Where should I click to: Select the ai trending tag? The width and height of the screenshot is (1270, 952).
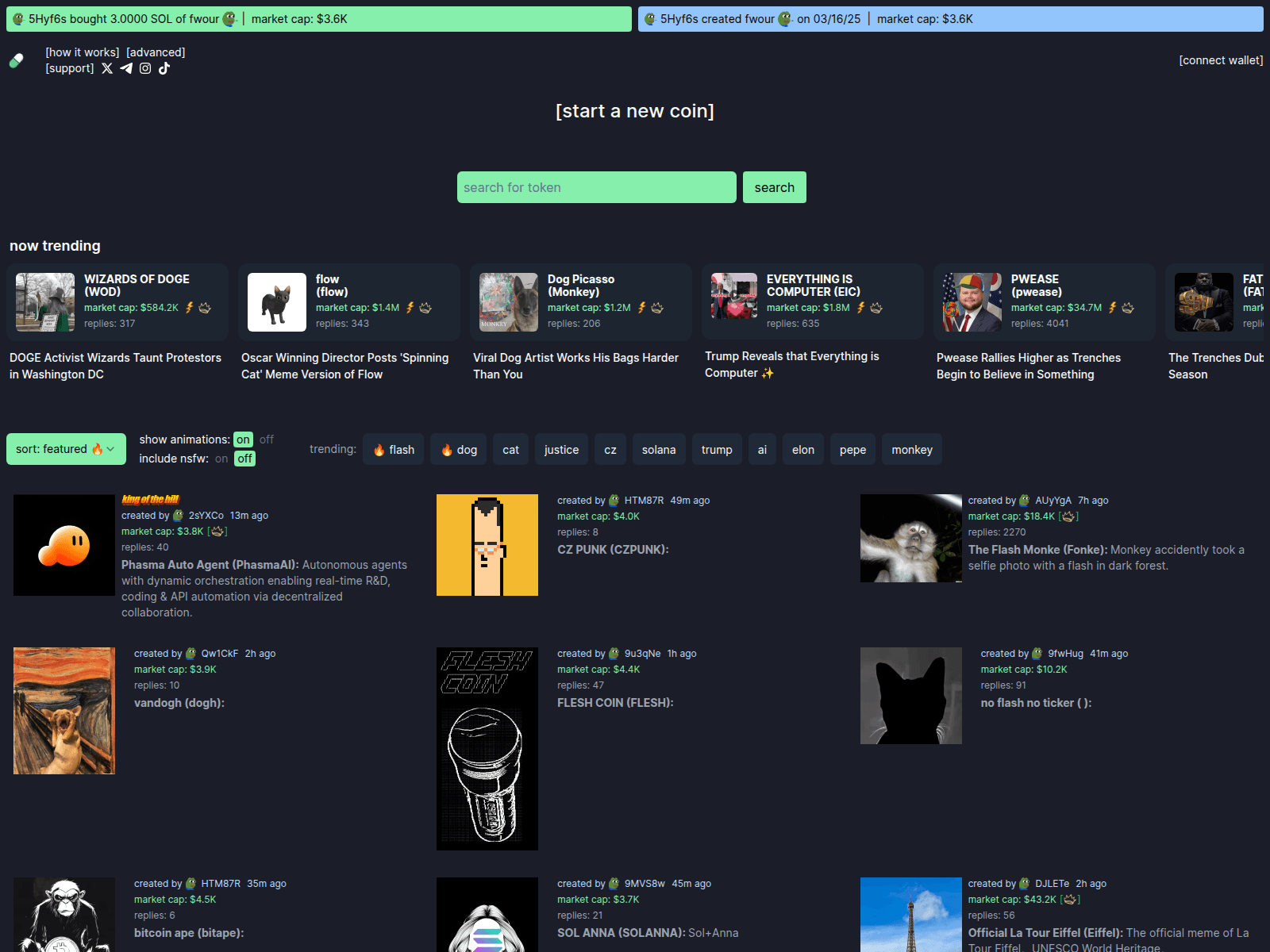point(762,450)
